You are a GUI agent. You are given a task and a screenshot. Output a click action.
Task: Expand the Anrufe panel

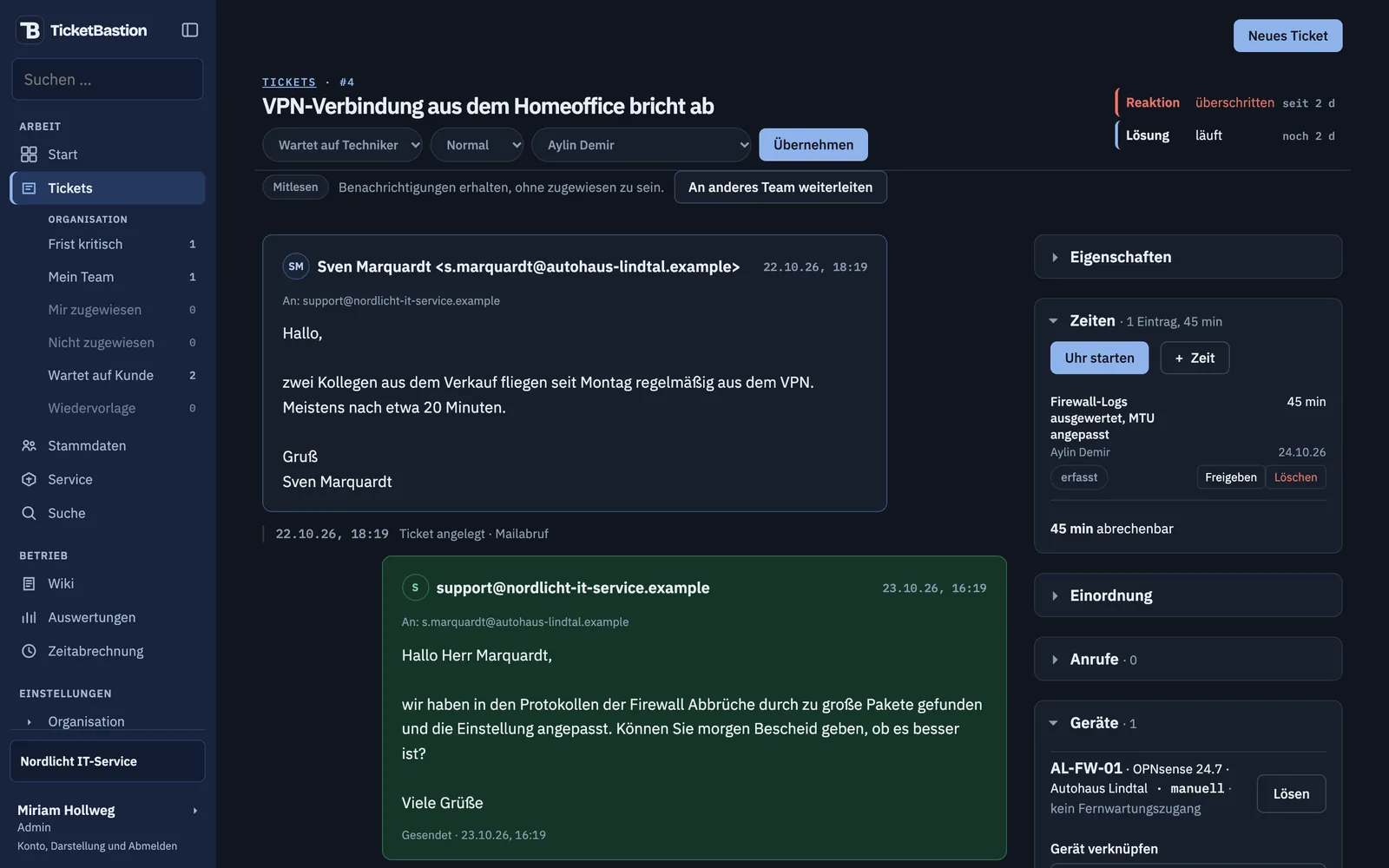[1188, 660]
